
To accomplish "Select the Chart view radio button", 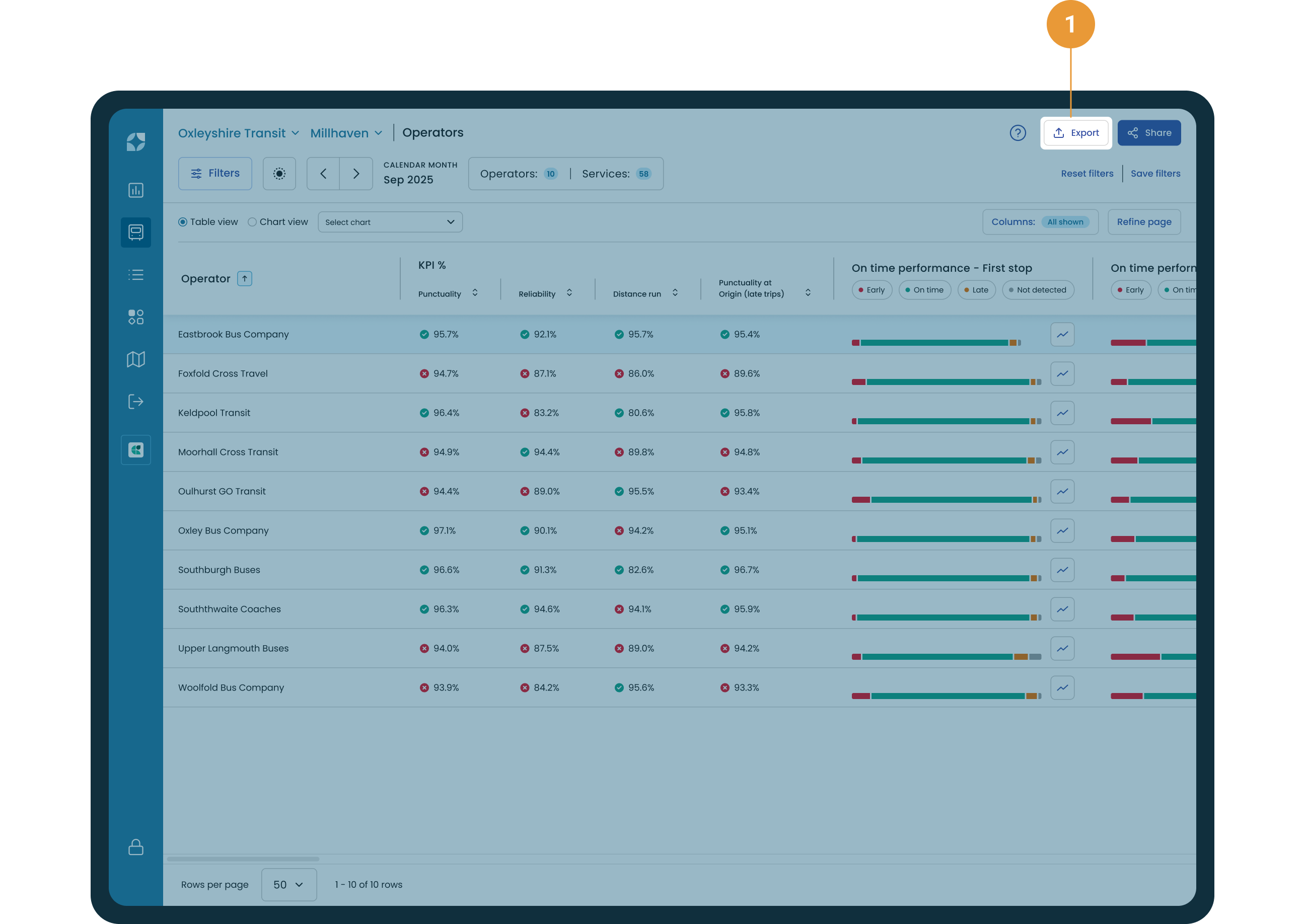I will click(252, 222).
